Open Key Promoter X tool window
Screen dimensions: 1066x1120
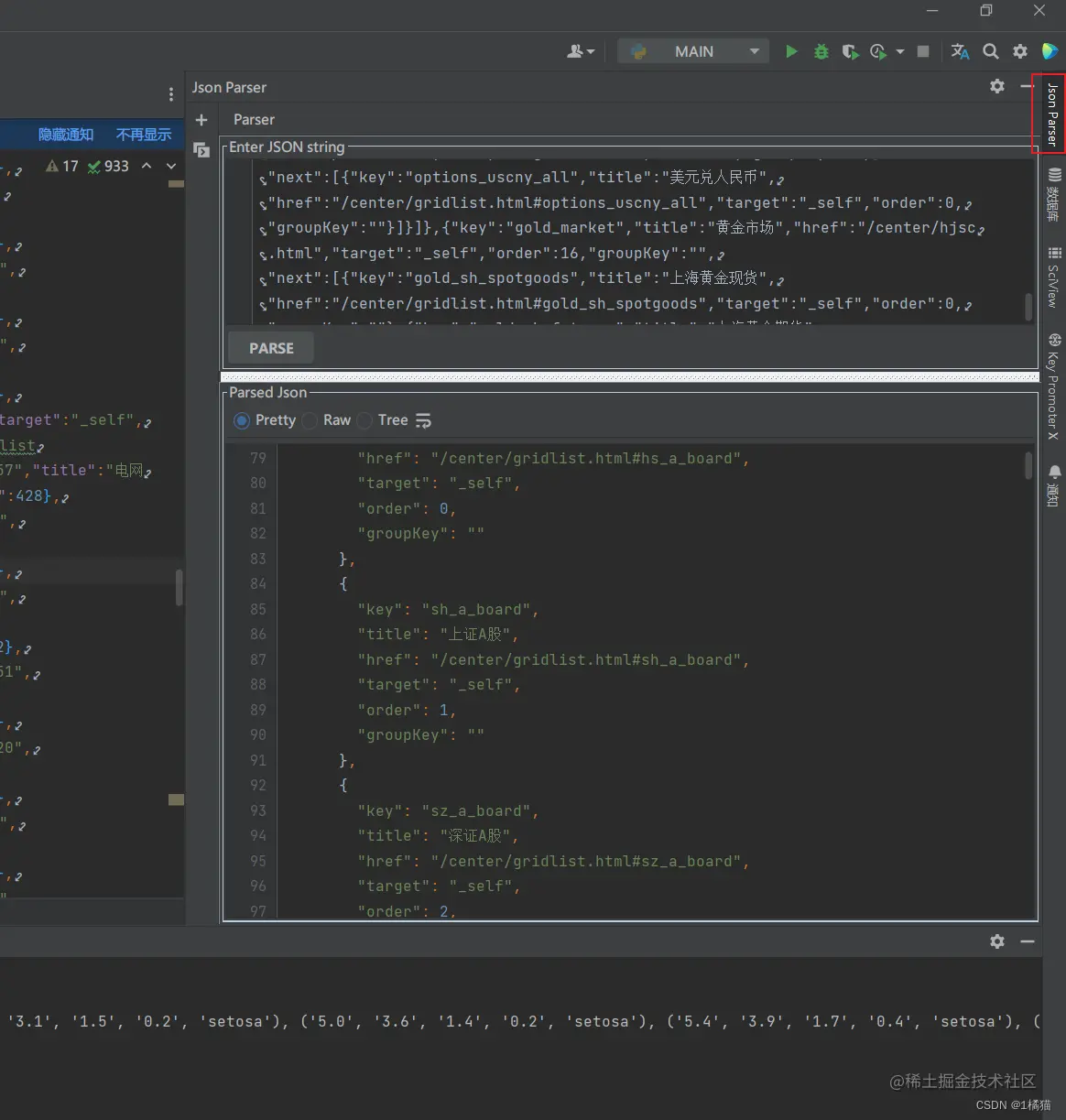pyautogui.click(x=1054, y=386)
